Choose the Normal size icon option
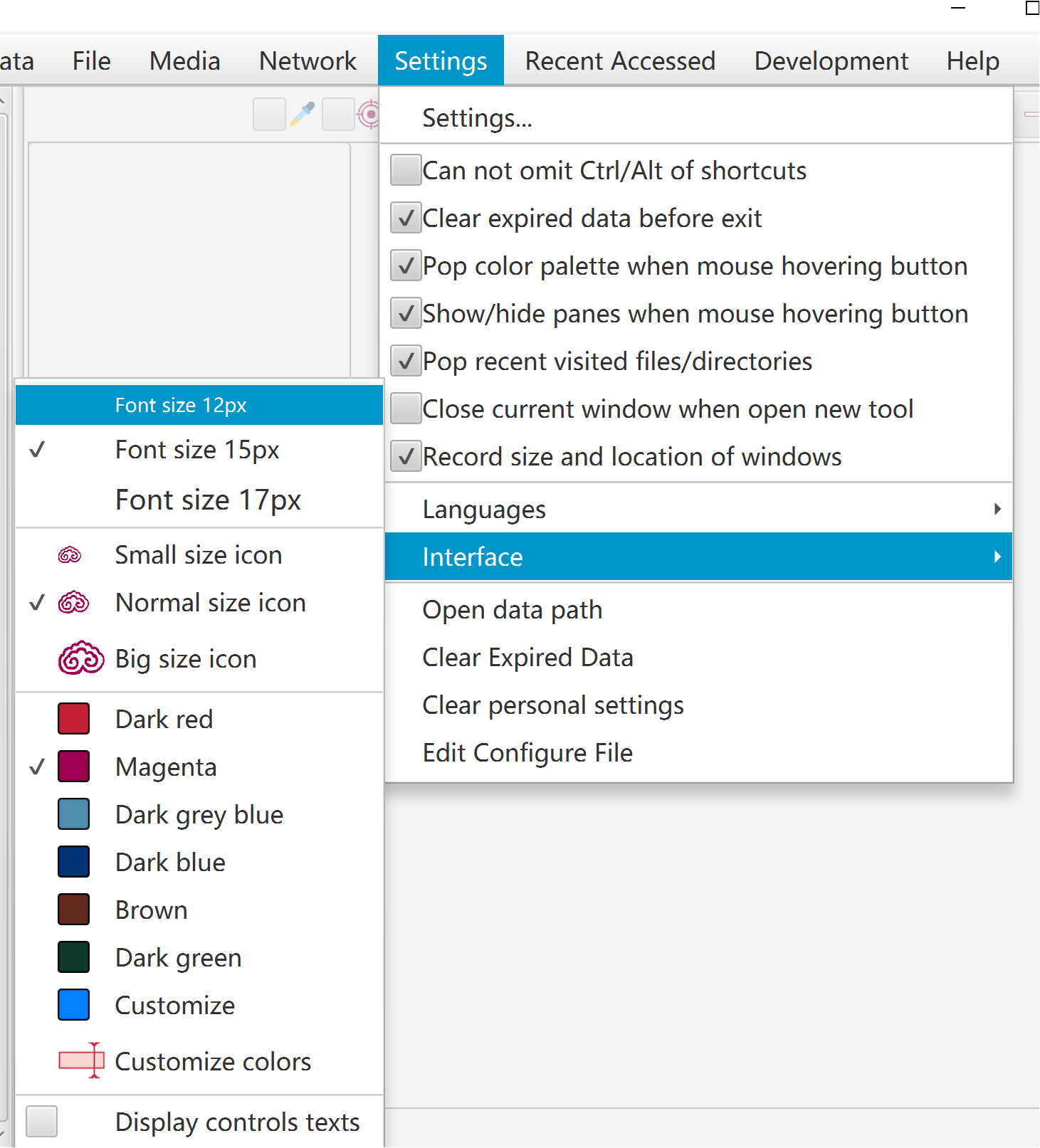 click(210, 603)
